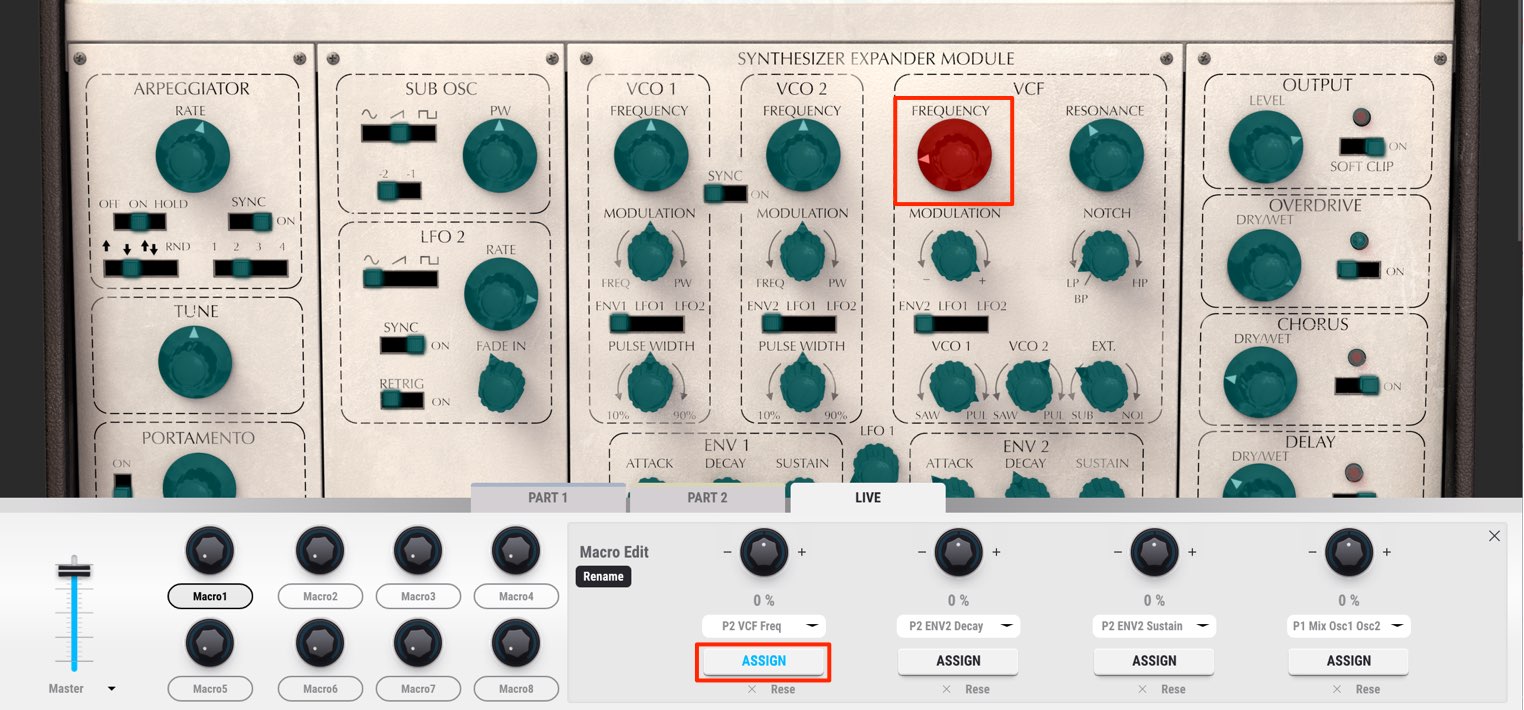This screenshot has height=710, width=1524.
Task: Open the P2 VCF Freq dropdown
Action: [764, 626]
